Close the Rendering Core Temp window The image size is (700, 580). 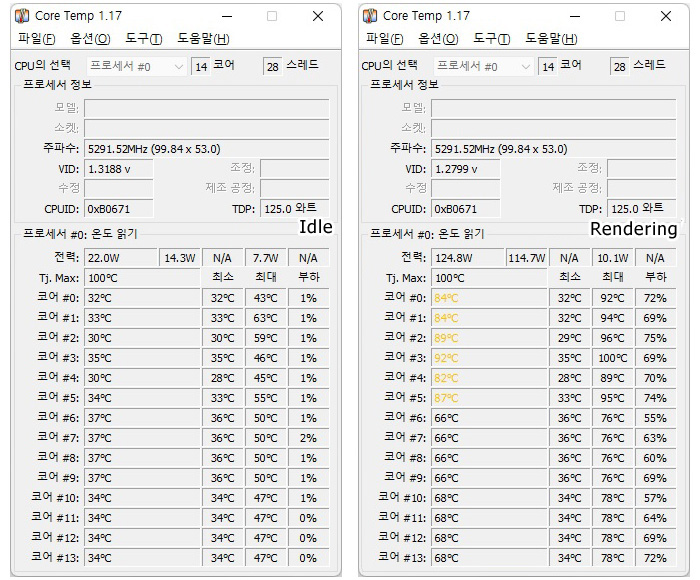click(x=666, y=17)
